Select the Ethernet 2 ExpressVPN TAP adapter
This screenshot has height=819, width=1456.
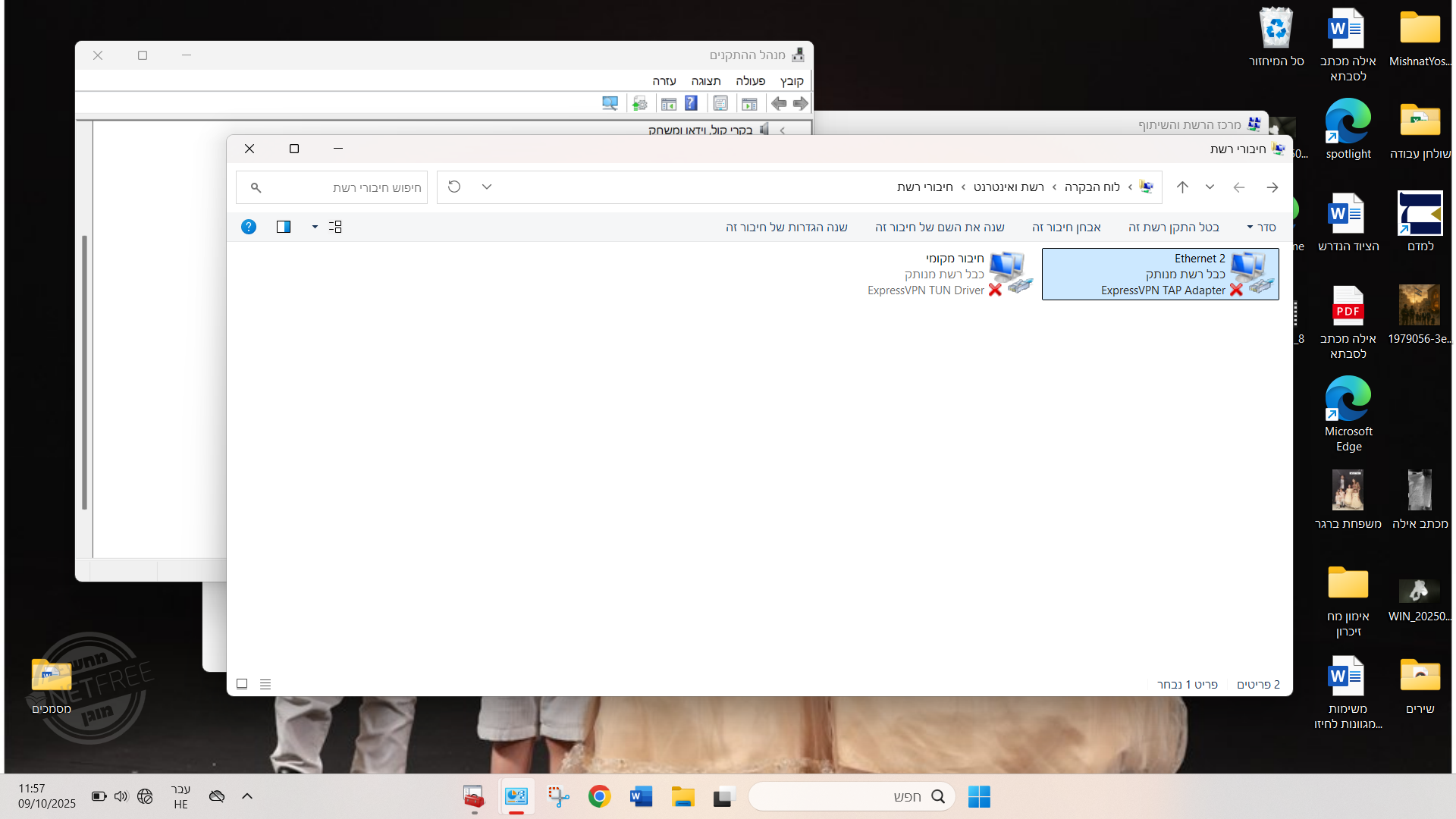[1160, 274]
